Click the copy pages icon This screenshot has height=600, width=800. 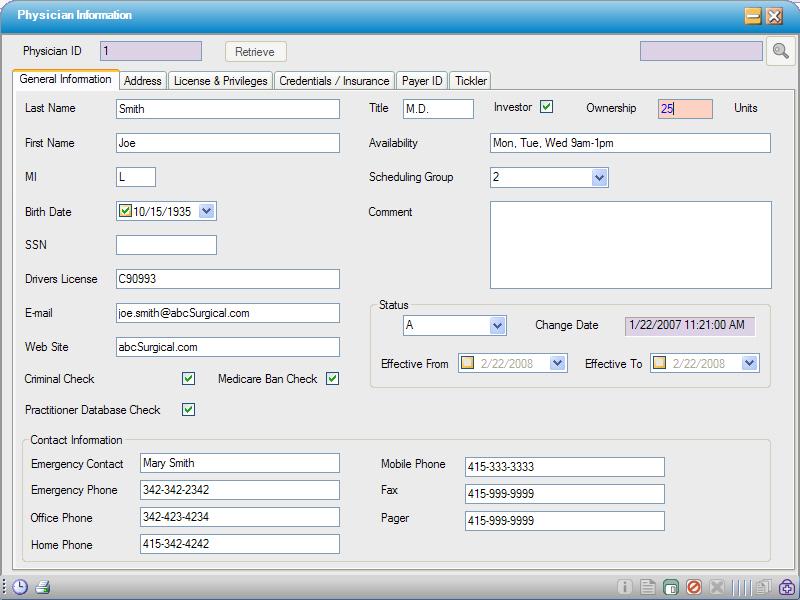point(762,587)
